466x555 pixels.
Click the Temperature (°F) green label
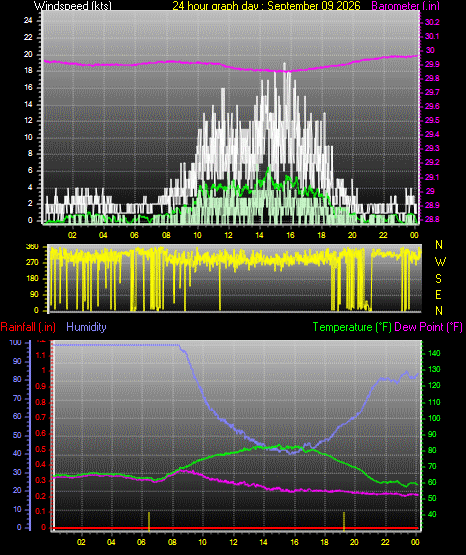352,327
